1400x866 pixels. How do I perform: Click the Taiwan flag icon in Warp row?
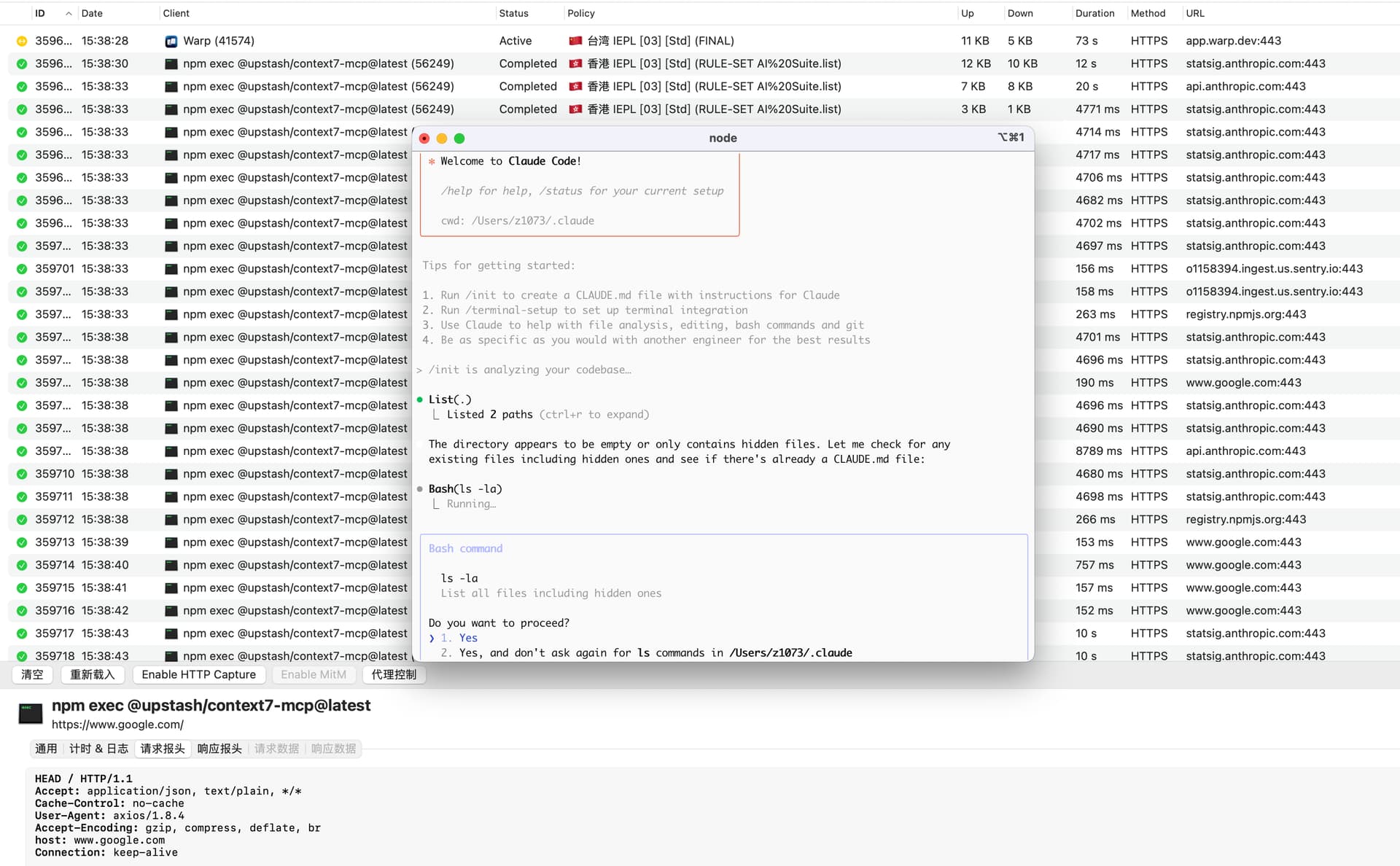[x=575, y=41]
